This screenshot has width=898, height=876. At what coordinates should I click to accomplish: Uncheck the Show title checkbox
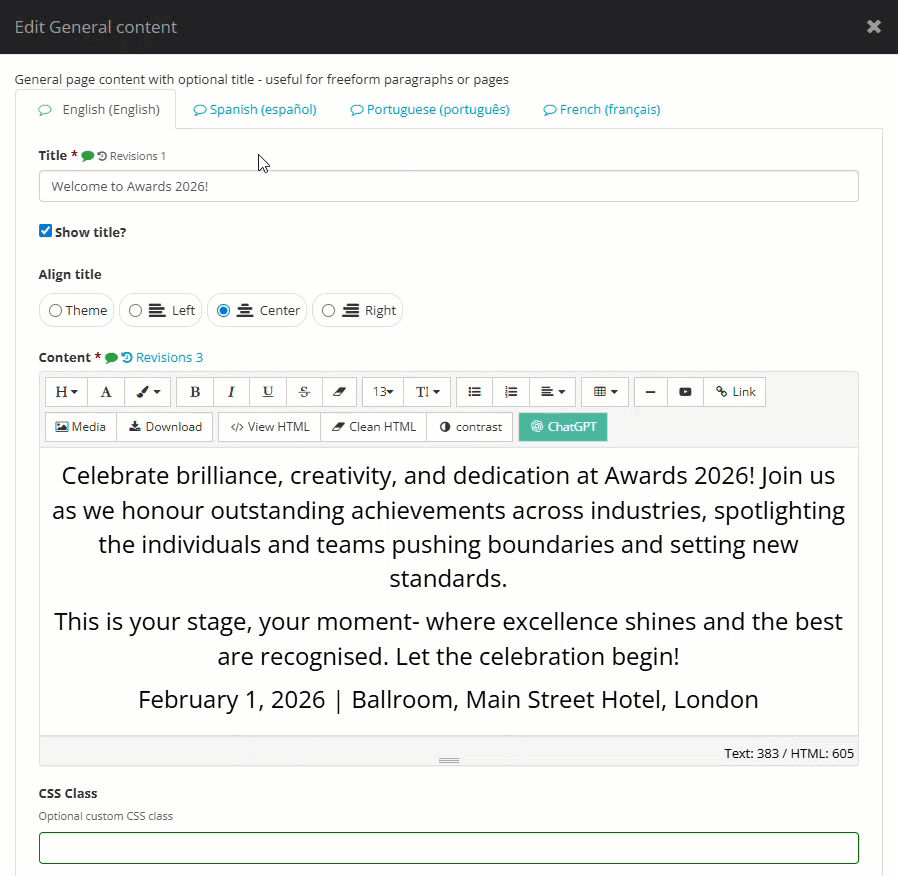pos(45,229)
